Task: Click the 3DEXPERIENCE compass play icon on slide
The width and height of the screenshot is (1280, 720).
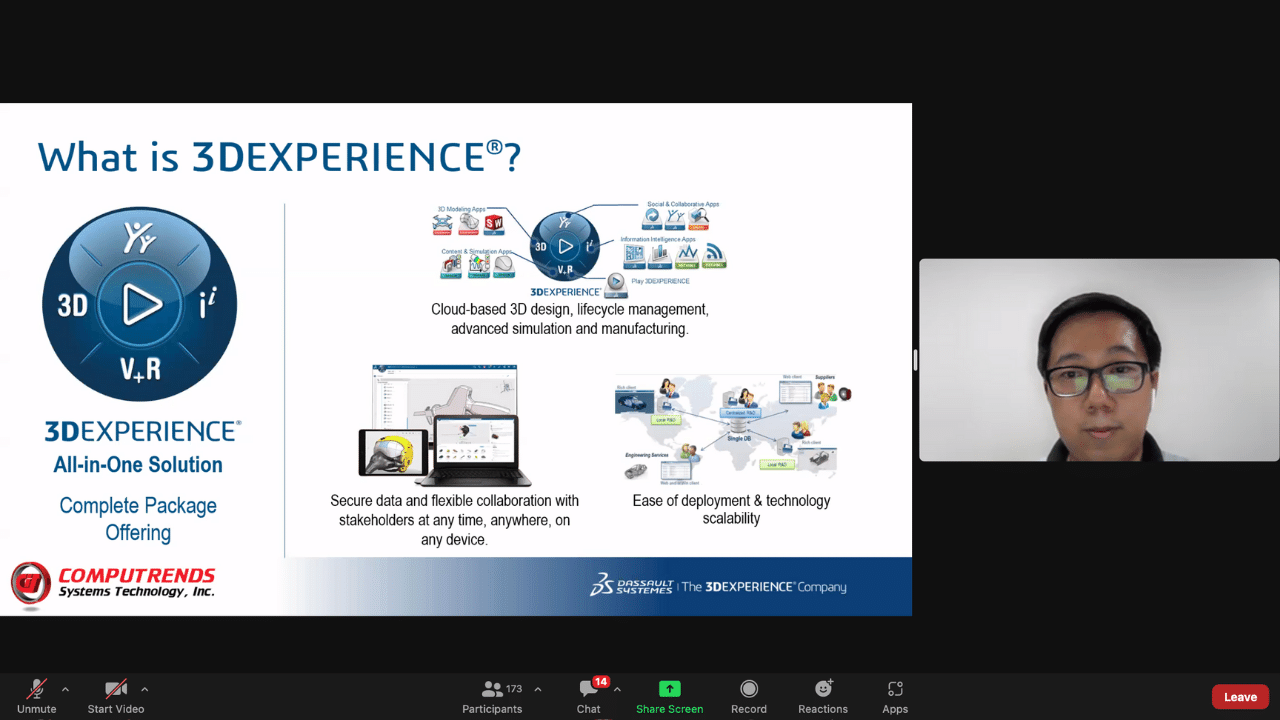Action: click(x=140, y=303)
